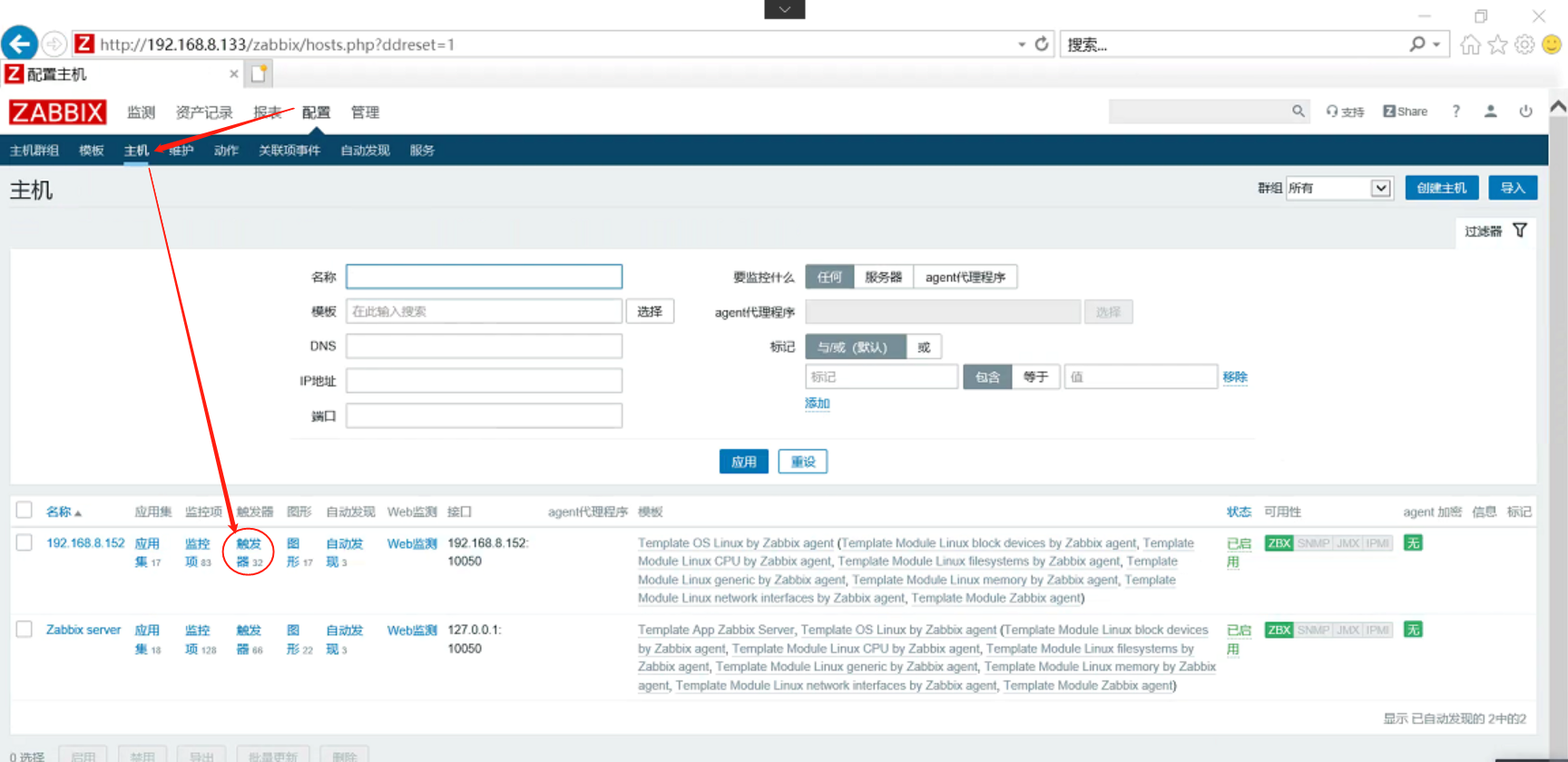Click the ZABBIX logo
This screenshot has height=762, width=1568.
(58, 112)
